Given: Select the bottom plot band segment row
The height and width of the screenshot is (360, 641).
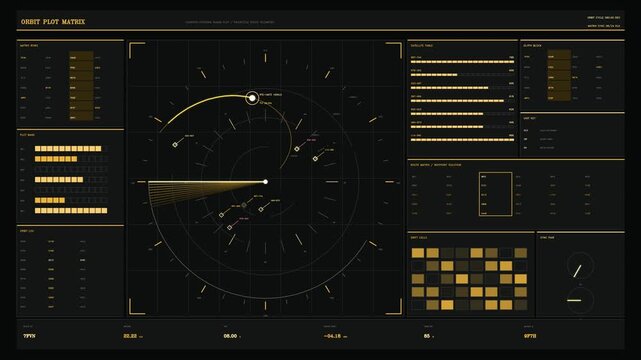Looking at the screenshot, I should [x=71, y=211].
